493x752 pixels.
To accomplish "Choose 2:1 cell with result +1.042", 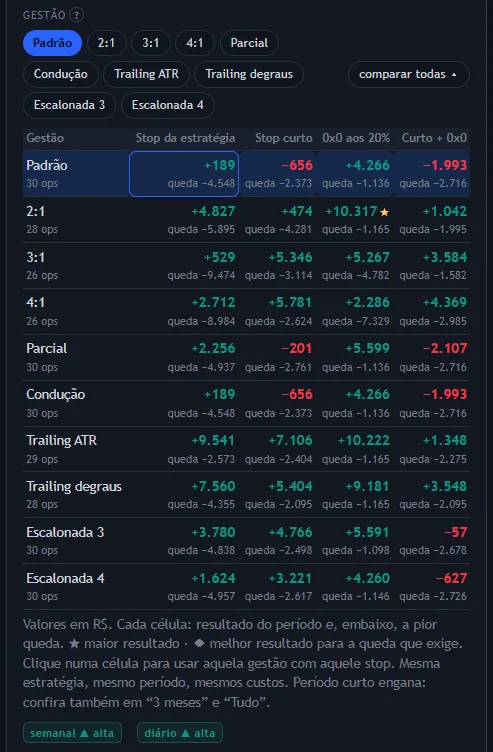I will coord(432,220).
